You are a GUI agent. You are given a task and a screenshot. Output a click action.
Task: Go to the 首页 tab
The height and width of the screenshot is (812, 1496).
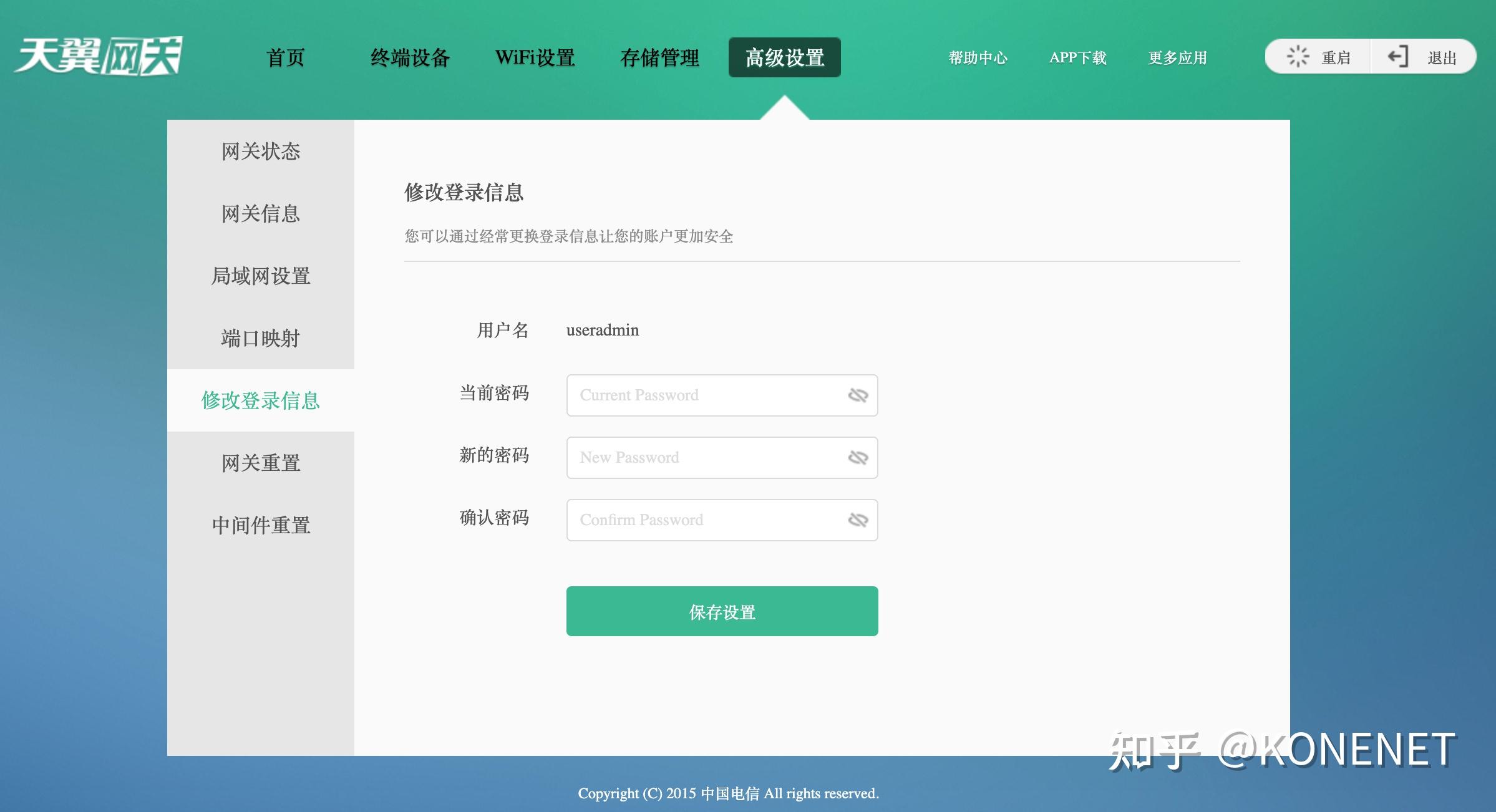pyautogui.click(x=285, y=57)
